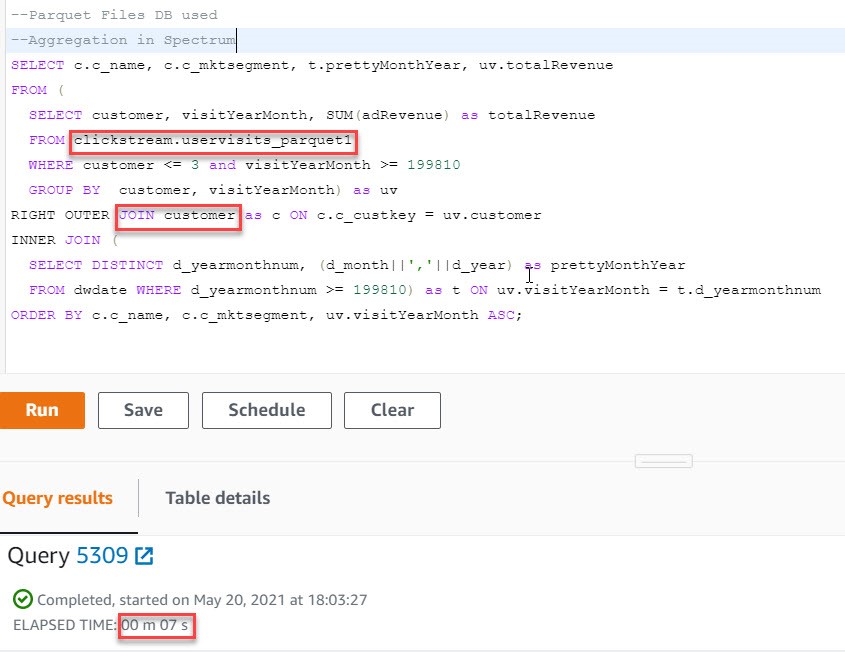This screenshot has height=652, width=845.
Task: Click 'ASC' keyword at end of query
Action: (501, 315)
